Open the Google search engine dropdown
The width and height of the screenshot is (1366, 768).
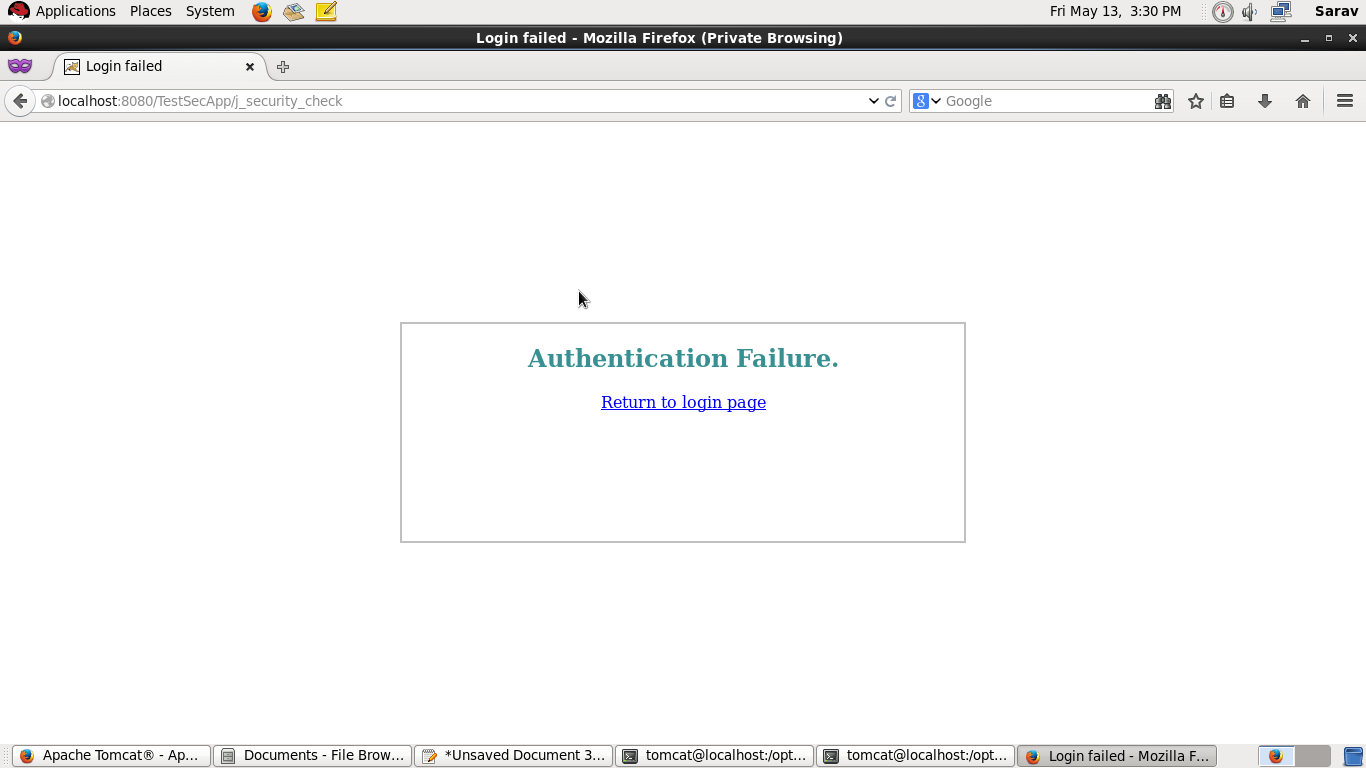click(x=932, y=100)
